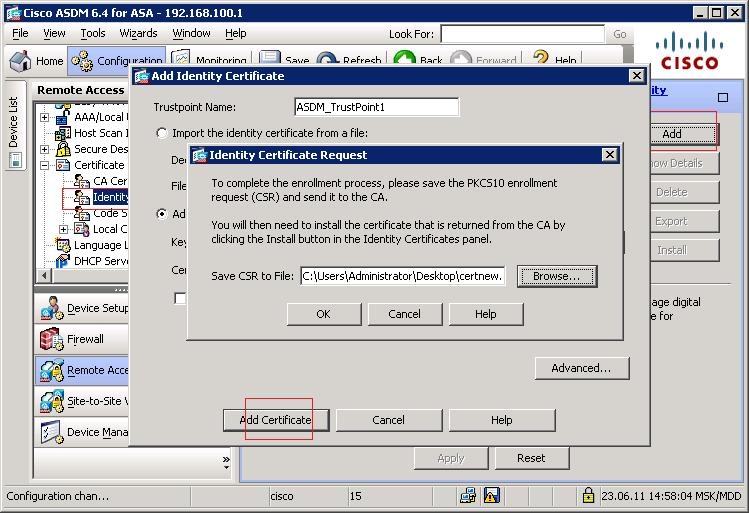Click the save warning icon in status bar
This screenshot has width=749, height=513.
pyautogui.click(x=492, y=496)
